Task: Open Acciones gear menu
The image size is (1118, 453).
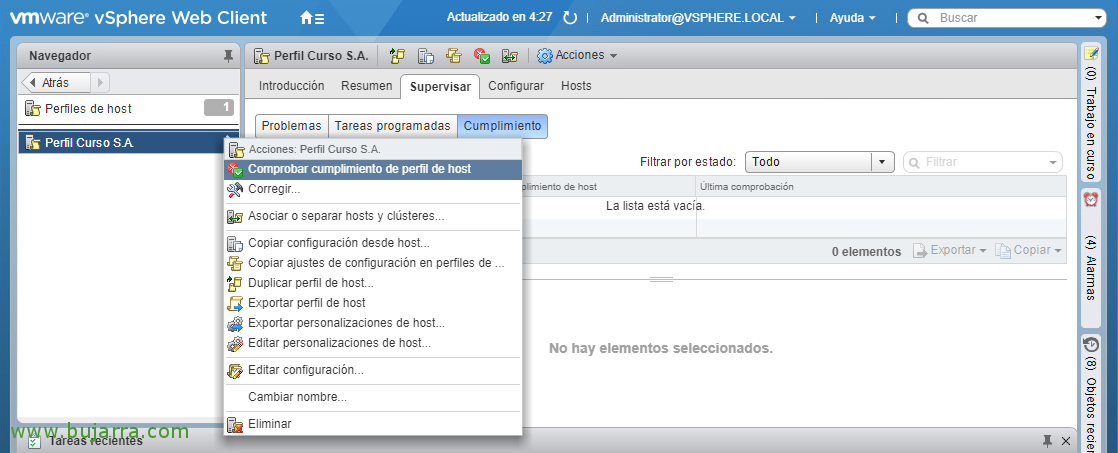Action: click(577, 55)
